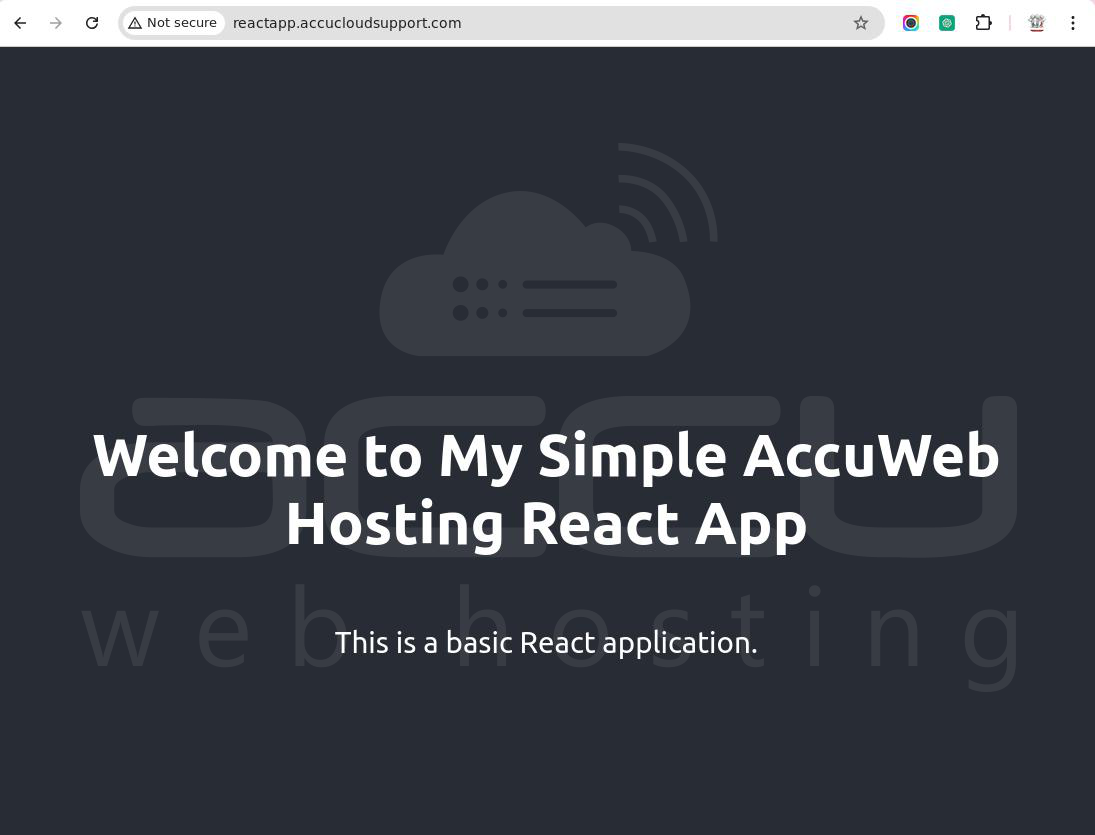Open the browser profile avatar
The height and width of the screenshot is (835, 1095).
tap(1036, 23)
